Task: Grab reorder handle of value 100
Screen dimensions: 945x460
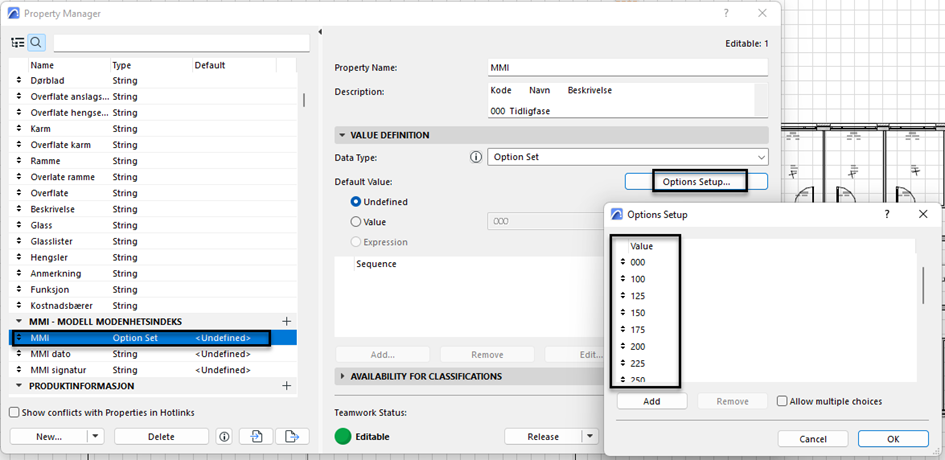Action: 623,279
